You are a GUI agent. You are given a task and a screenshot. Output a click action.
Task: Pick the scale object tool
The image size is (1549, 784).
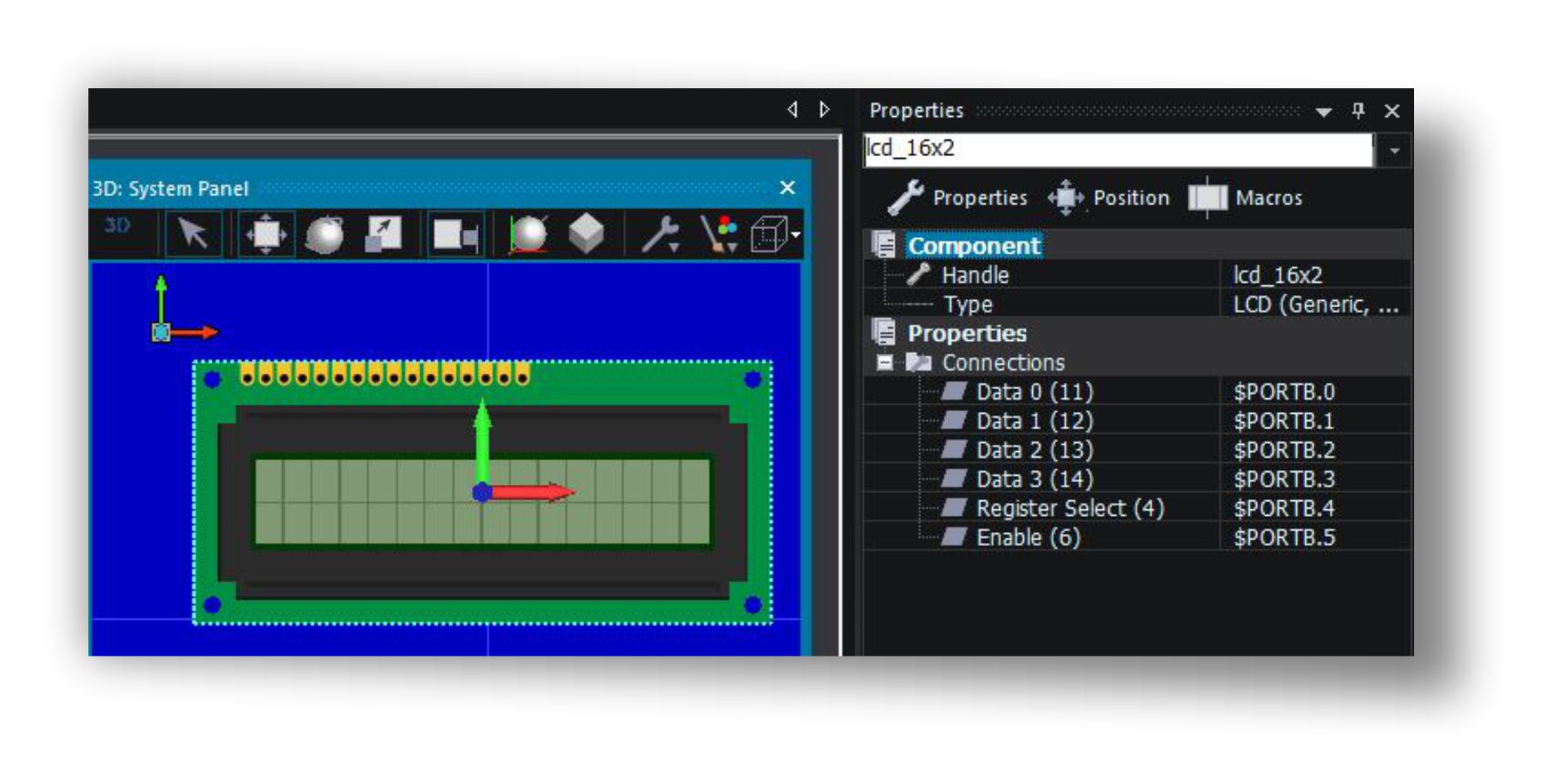click(x=383, y=235)
